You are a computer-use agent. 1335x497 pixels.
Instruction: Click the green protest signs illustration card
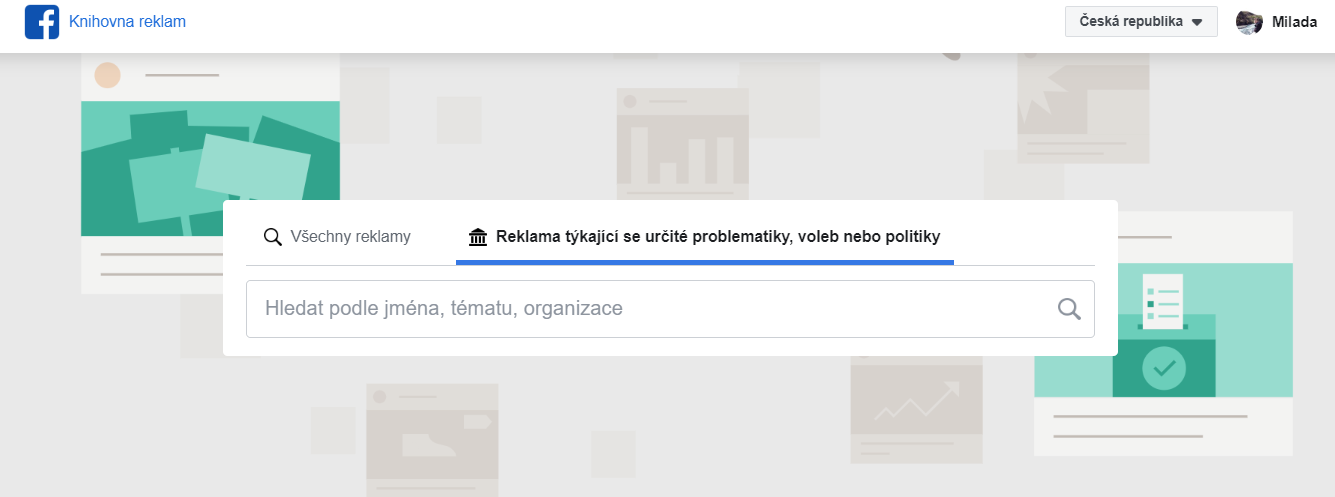[x=210, y=168]
